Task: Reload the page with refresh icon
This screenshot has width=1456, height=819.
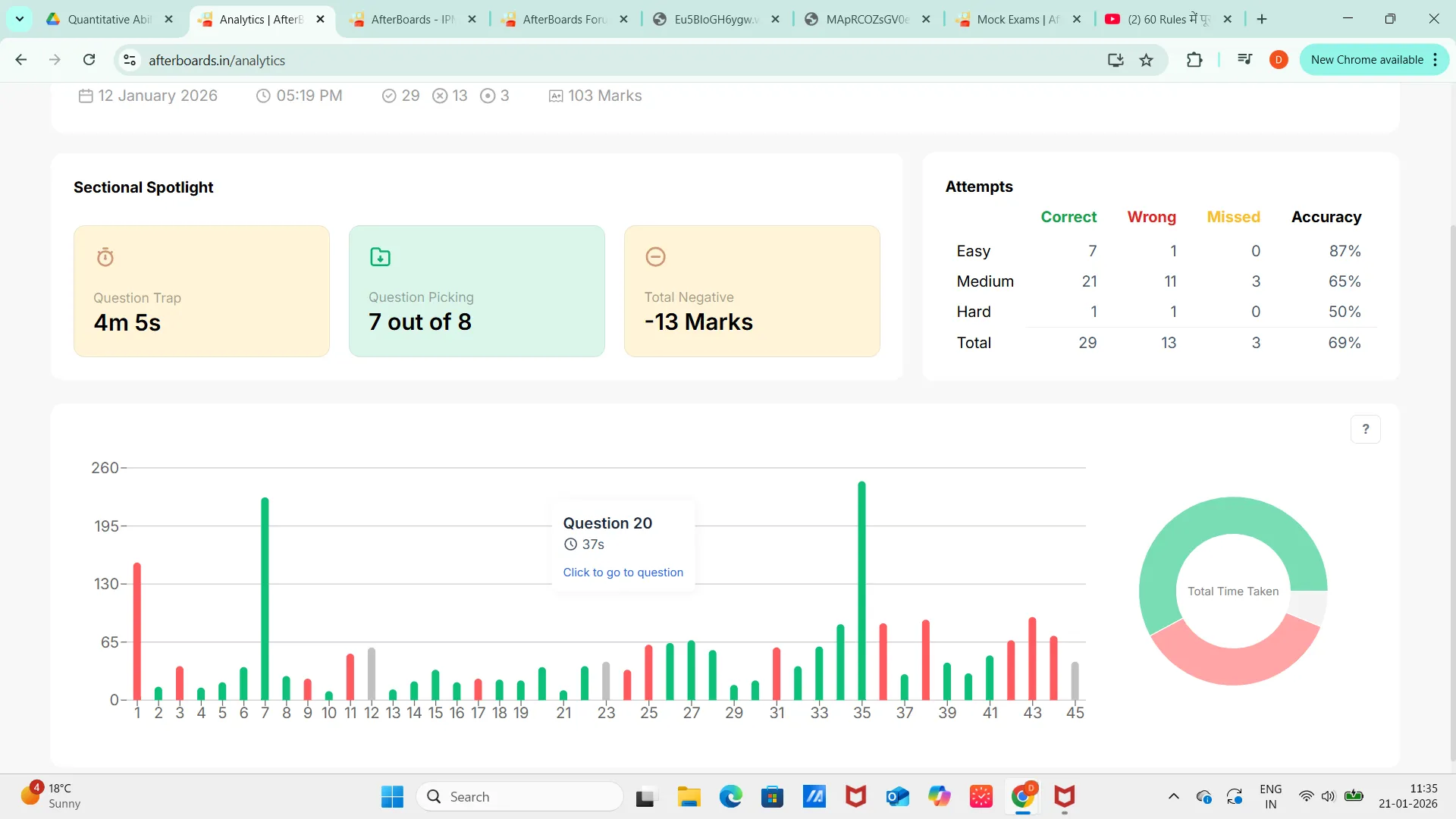Action: 89,60
